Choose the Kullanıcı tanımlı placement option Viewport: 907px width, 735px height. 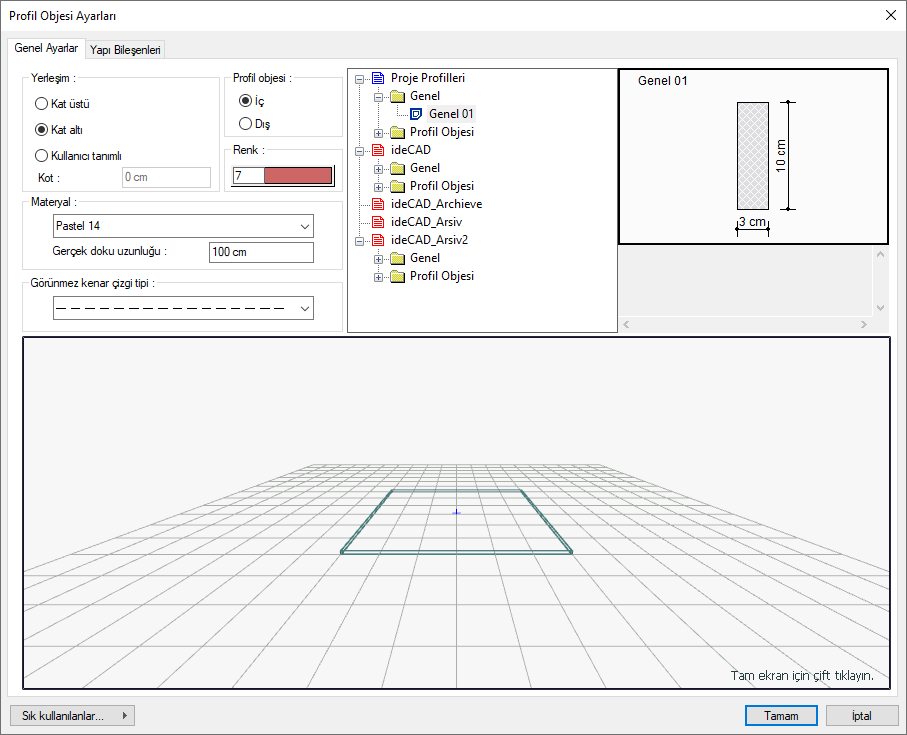pos(42,155)
